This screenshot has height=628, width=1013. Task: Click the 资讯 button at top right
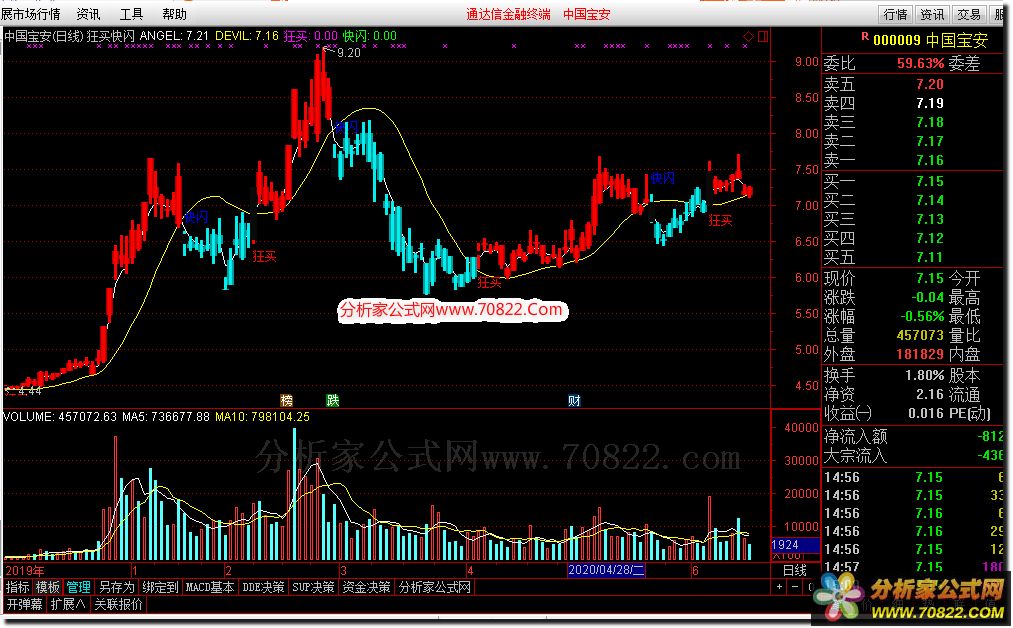pyautogui.click(x=932, y=14)
